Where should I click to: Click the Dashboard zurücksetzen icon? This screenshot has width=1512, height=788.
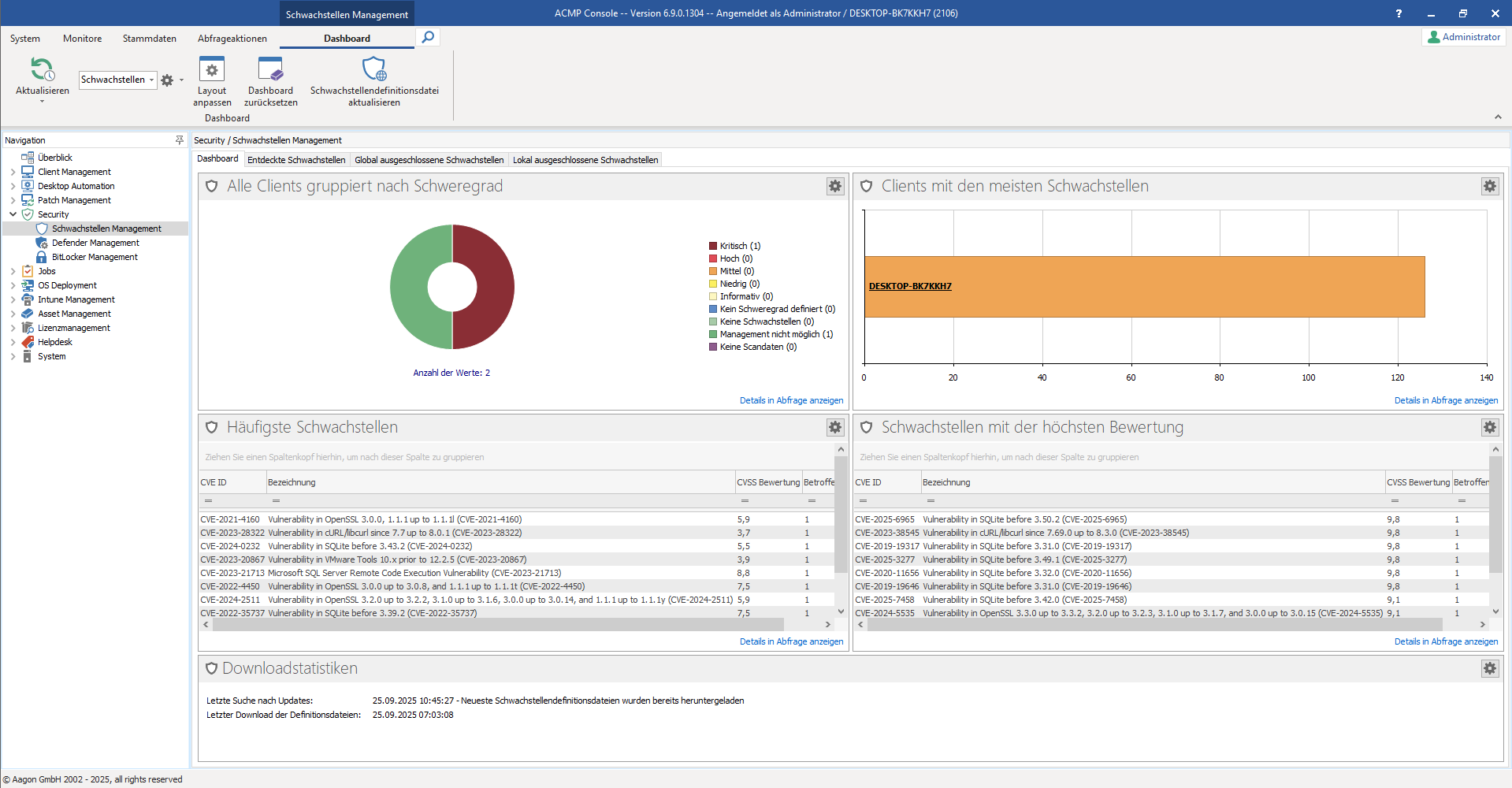tap(270, 70)
